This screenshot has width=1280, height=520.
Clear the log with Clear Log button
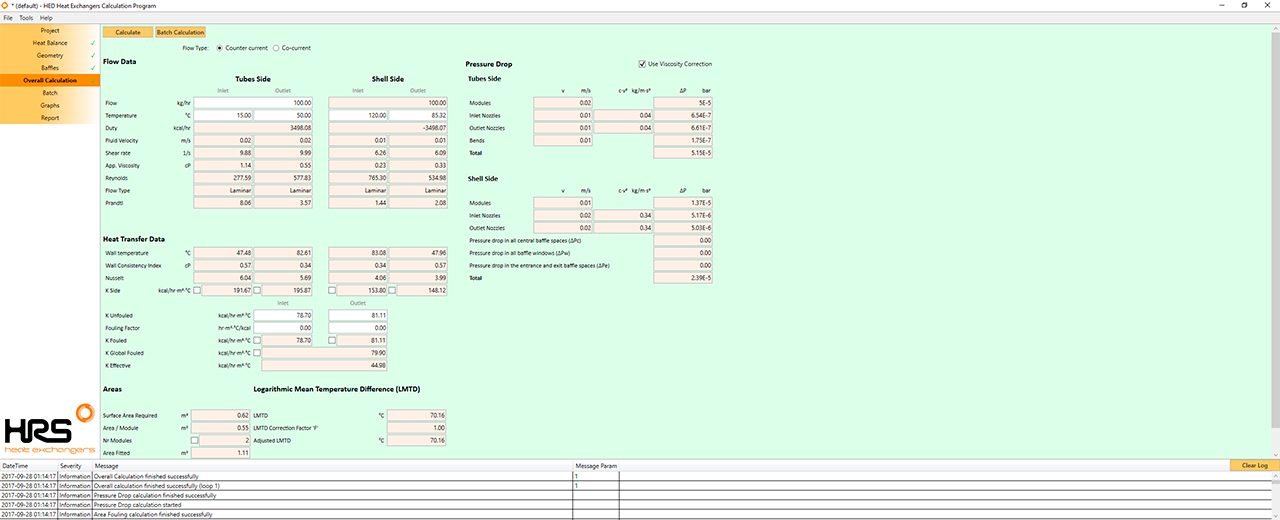[1254, 466]
